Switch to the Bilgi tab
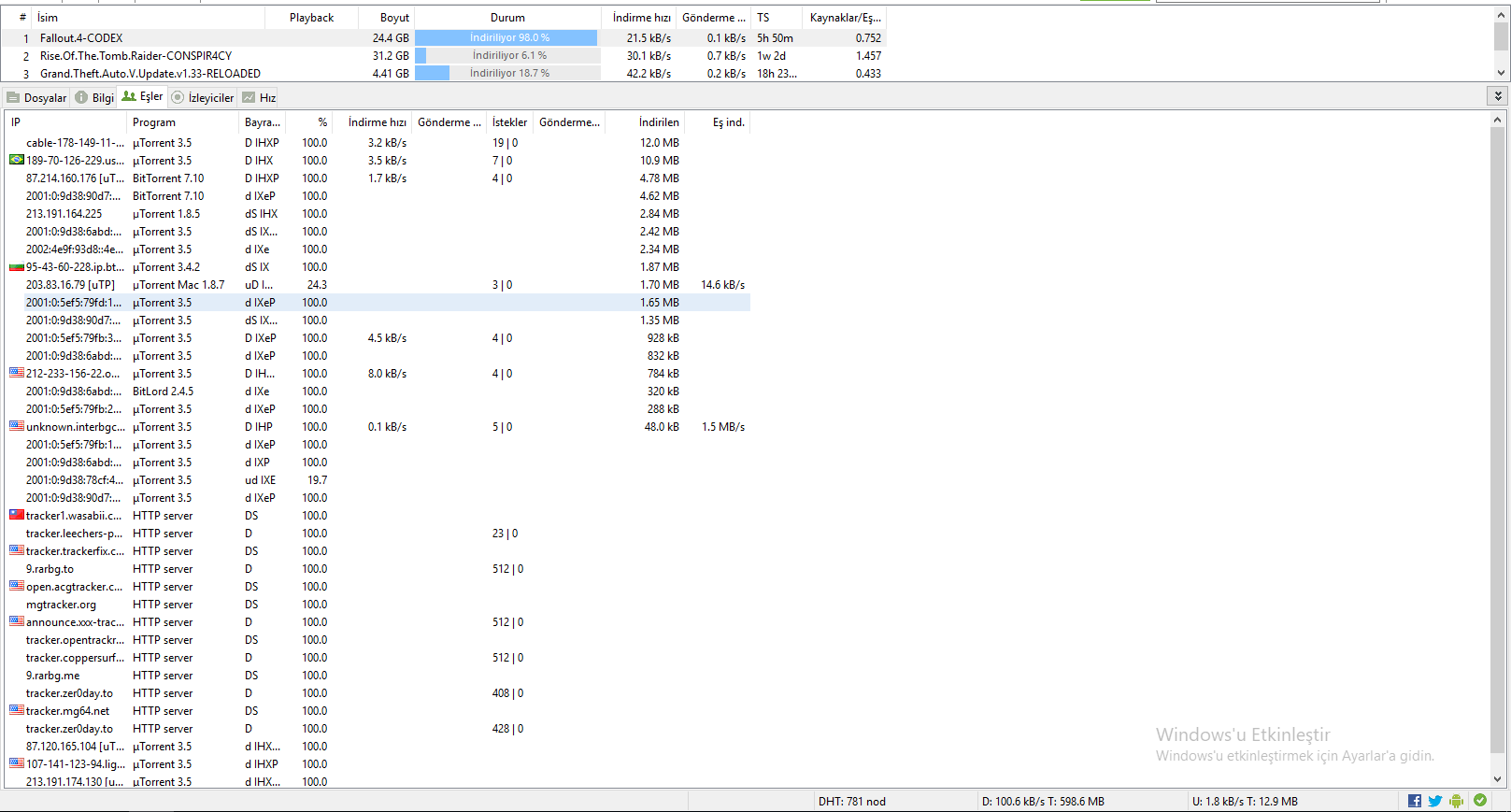This screenshot has width=1511, height=812. [x=93, y=97]
